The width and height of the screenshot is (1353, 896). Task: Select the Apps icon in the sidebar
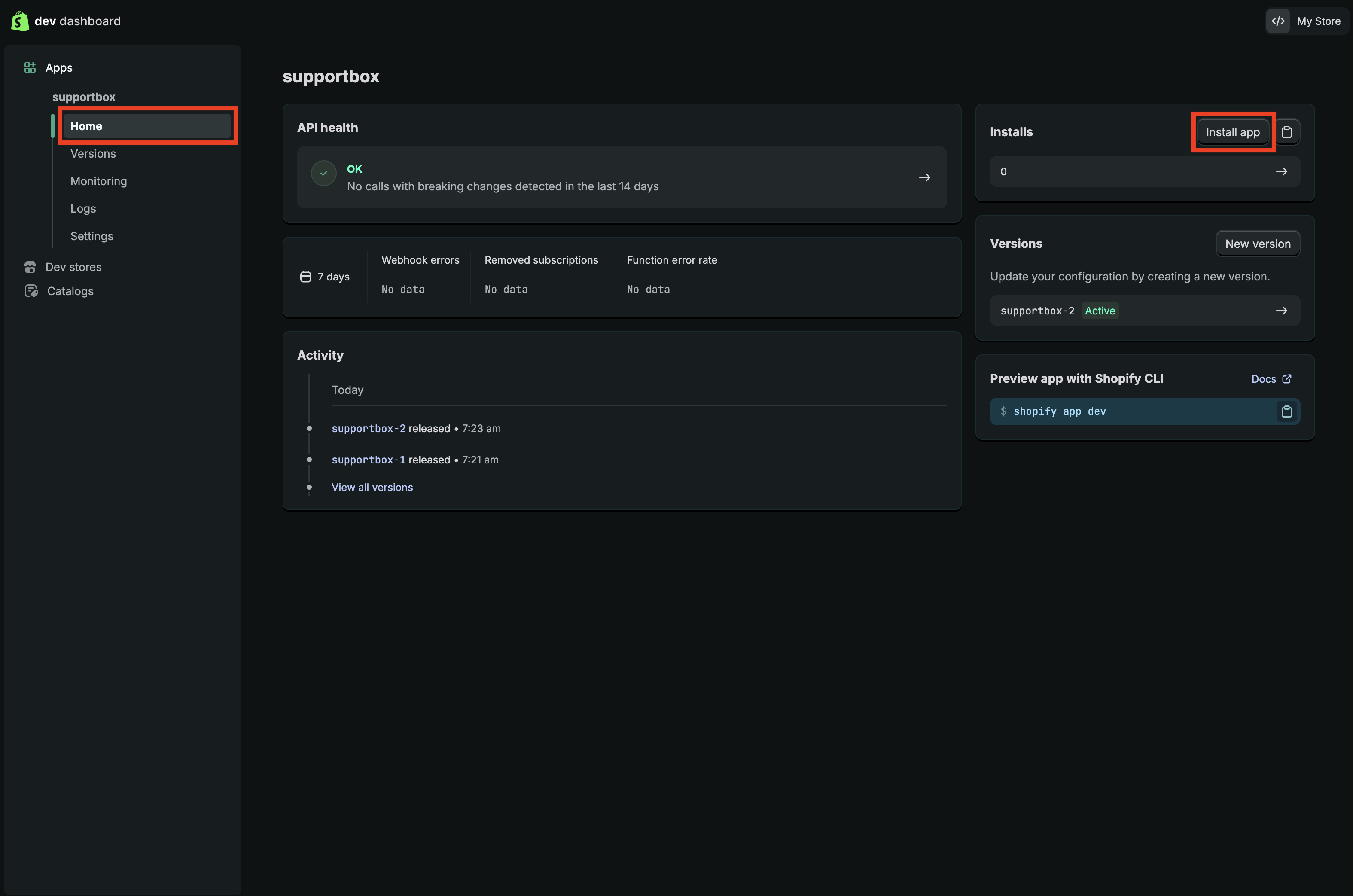point(30,67)
